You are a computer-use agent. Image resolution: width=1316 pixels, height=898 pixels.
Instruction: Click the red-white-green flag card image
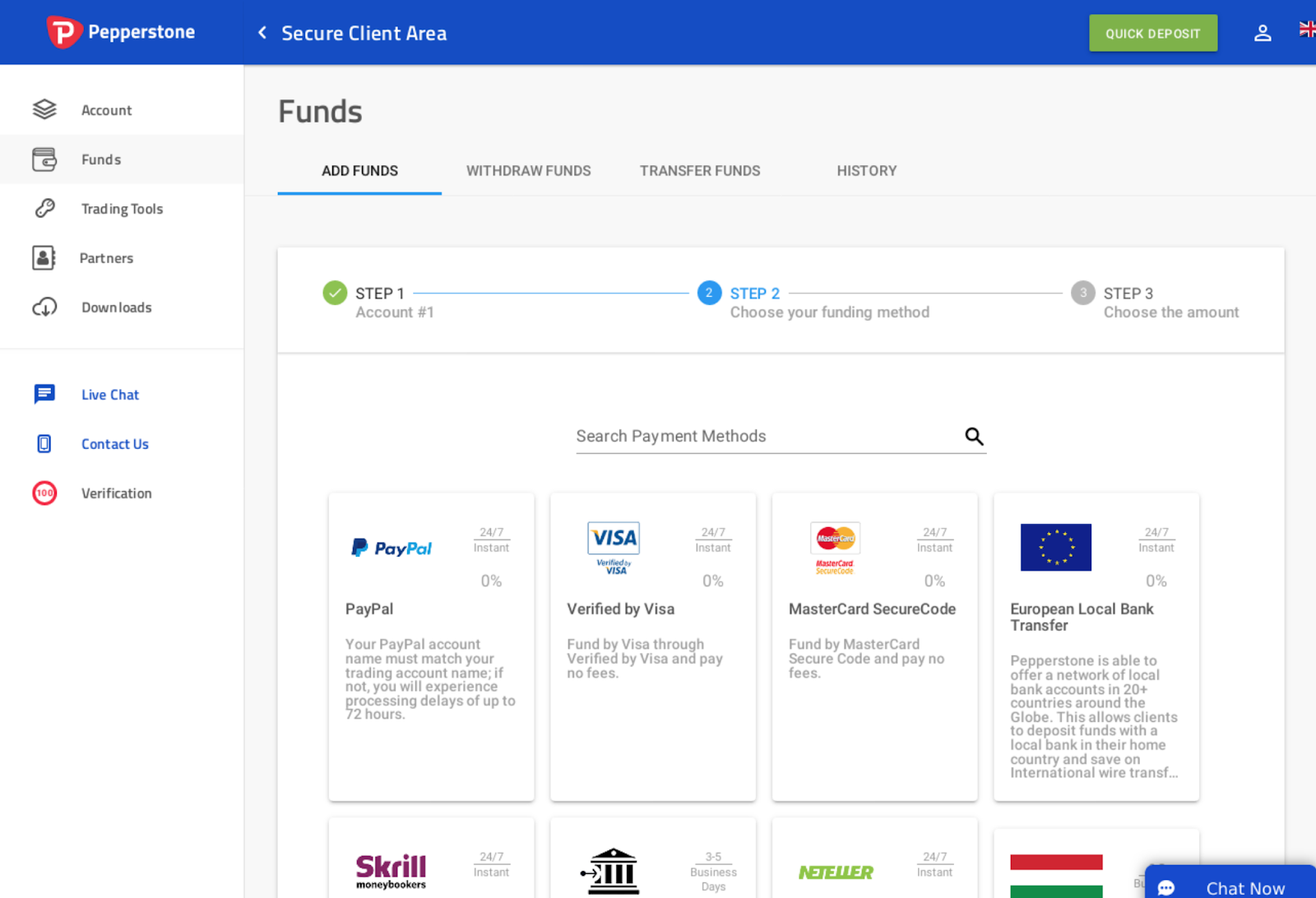1056,876
